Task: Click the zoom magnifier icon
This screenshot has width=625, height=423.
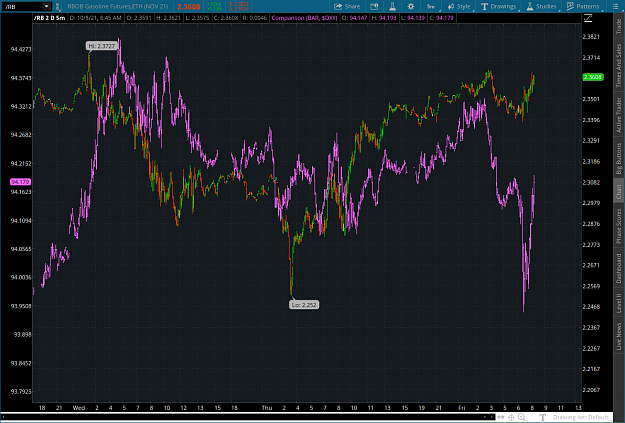Action: pos(521,417)
